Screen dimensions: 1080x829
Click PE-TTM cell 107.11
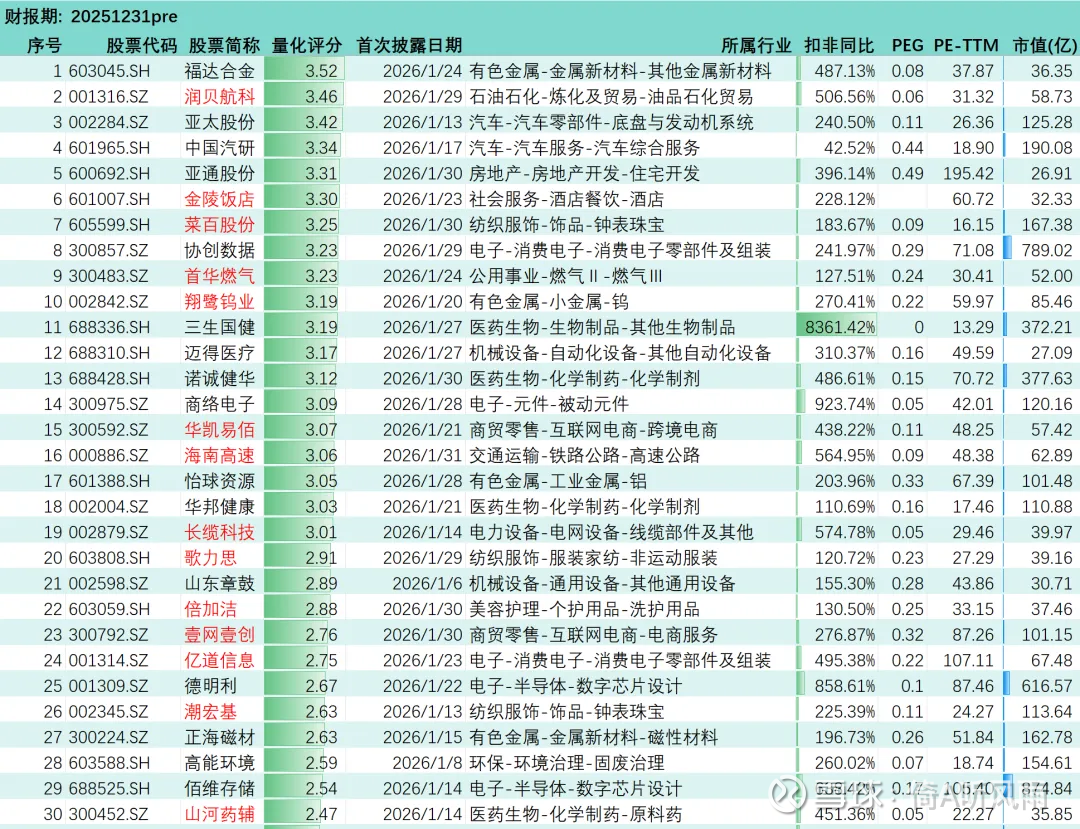point(968,660)
